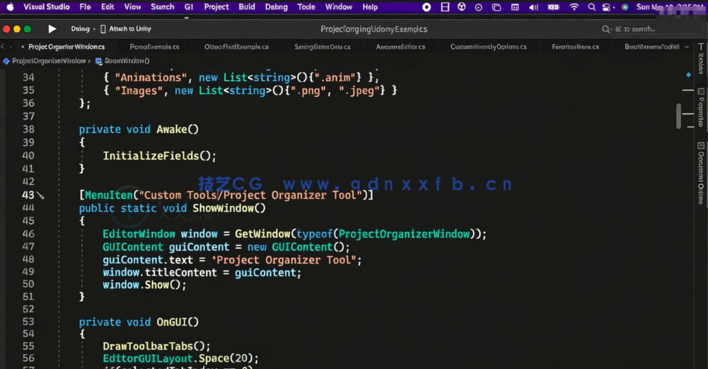Switch to the ObjectFieldExample.cs tab

[237, 47]
